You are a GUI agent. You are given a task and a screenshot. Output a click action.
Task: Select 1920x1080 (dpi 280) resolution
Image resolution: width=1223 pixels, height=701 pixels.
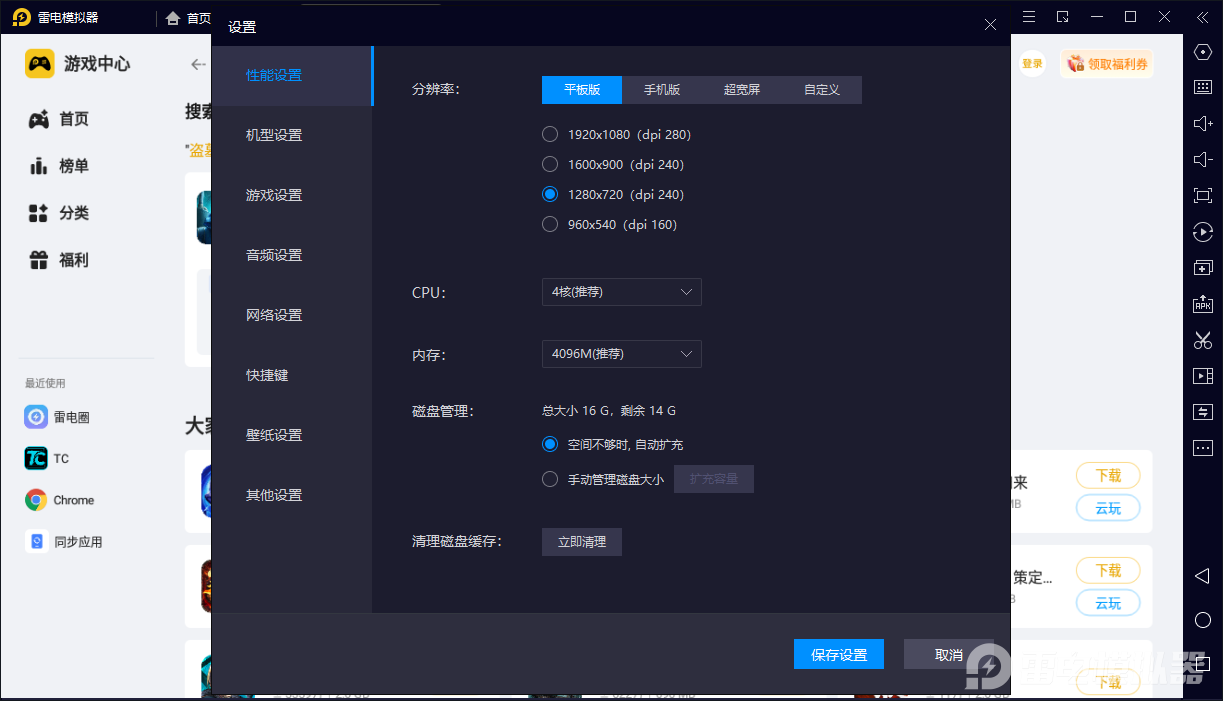(x=550, y=134)
